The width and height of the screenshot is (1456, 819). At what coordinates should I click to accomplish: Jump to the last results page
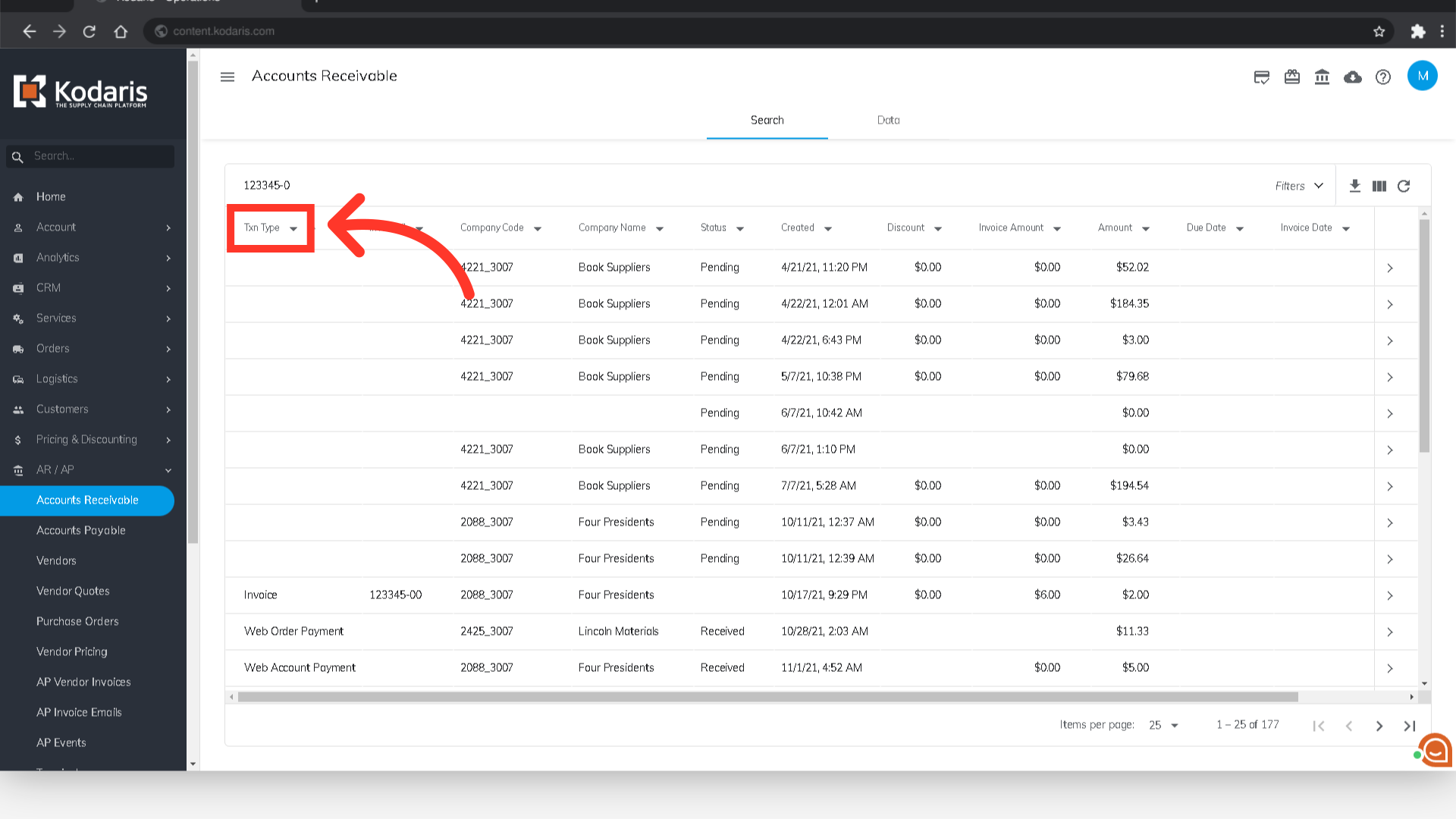click(x=1409, y=726)
